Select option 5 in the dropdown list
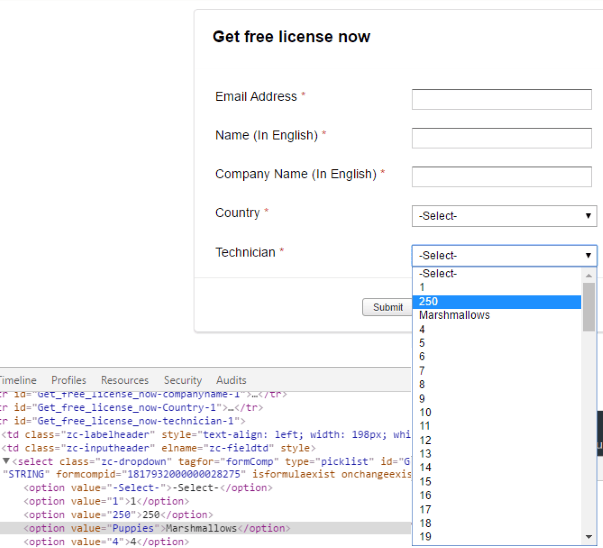The width and height of the screenshot is (603, 548). pos(496,343)
